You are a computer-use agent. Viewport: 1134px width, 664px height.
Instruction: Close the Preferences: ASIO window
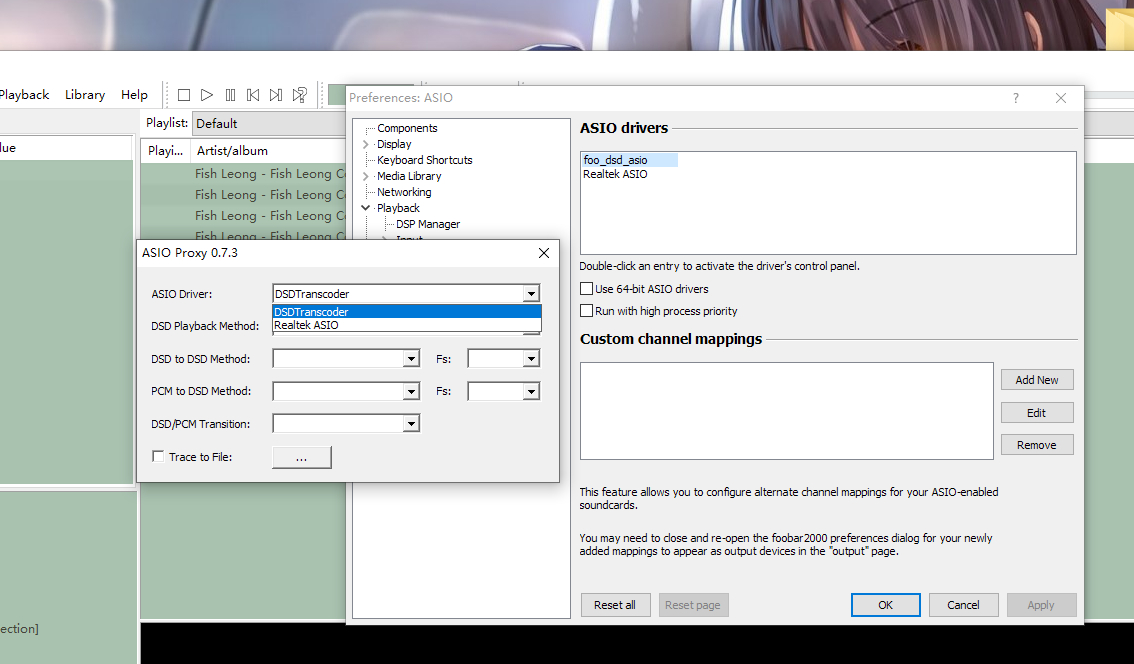tap(1061, 98)
